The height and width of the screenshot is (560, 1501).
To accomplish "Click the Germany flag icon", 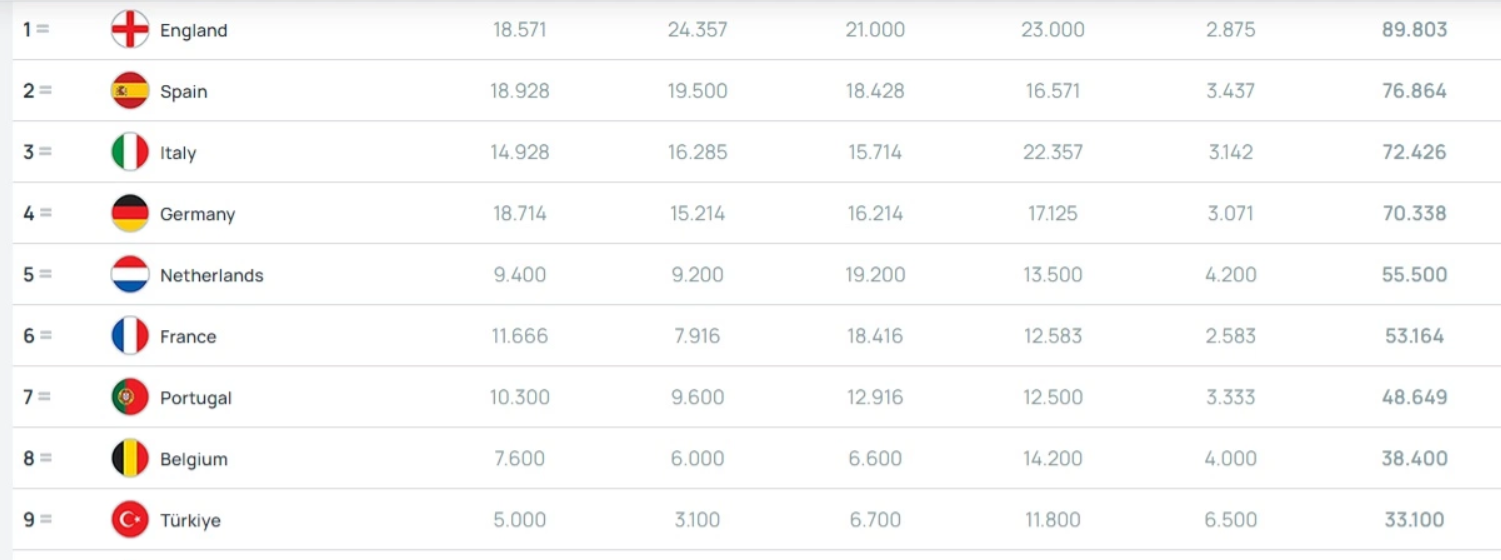I will pyautogui.click(x=130, y=213).
